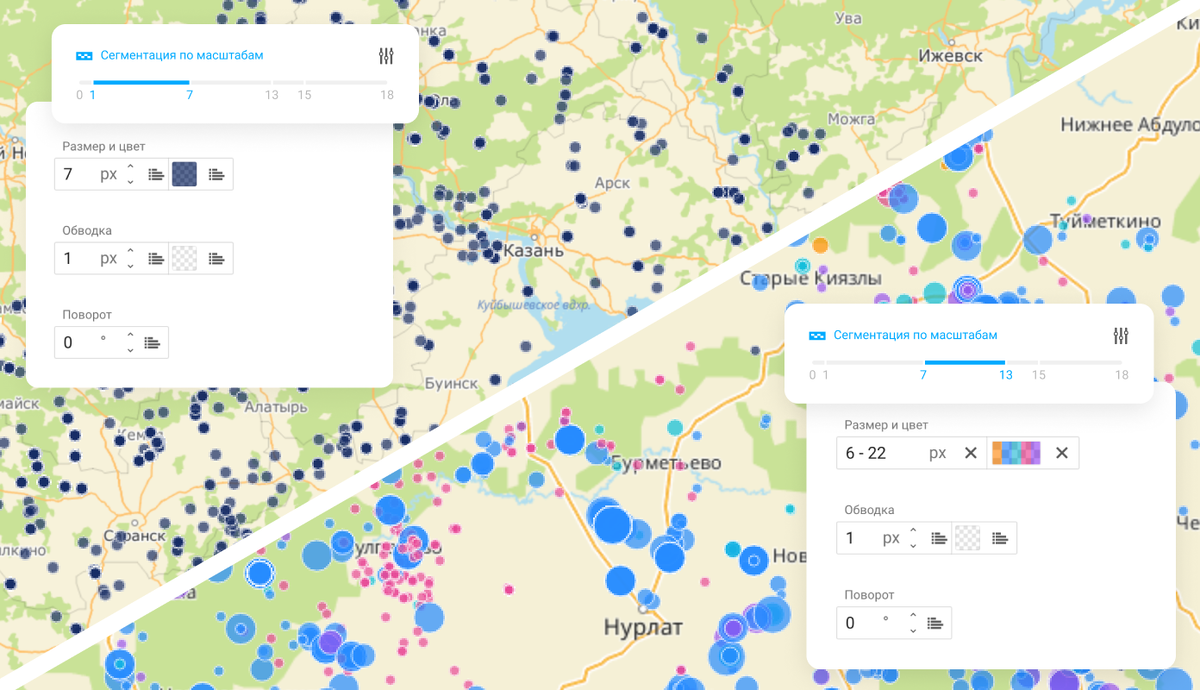Click stroke width list icon in the 7–13 panel
Image resolution: width=1200 pixels, height=690 pixels.
point(939,538)
